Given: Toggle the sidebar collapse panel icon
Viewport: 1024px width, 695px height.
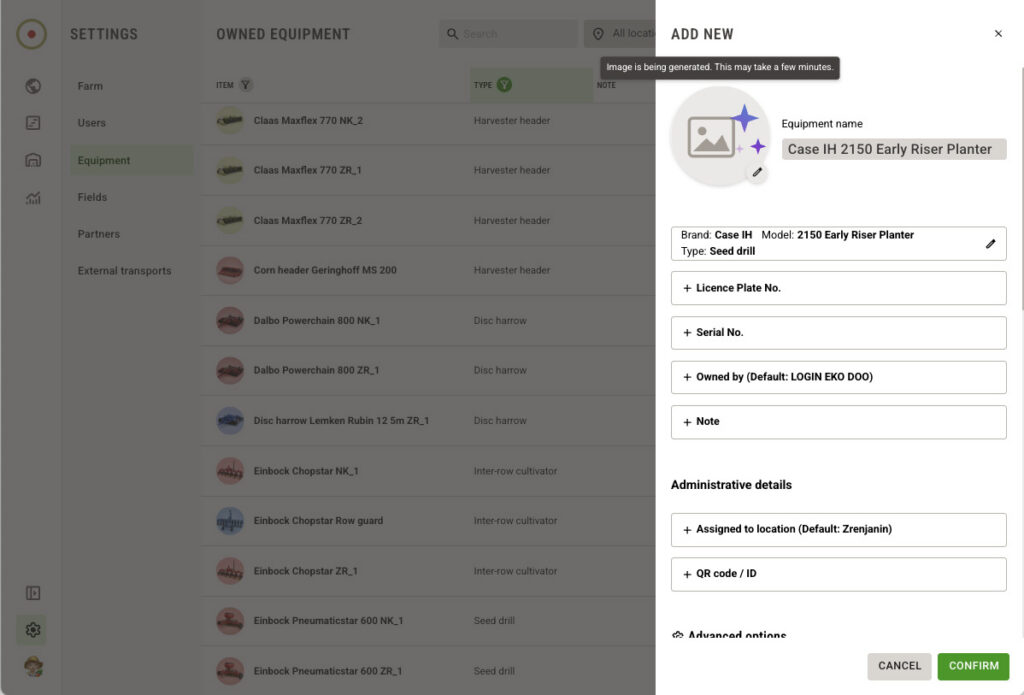Looking at the screenshot, I should [x=33, y=592].
